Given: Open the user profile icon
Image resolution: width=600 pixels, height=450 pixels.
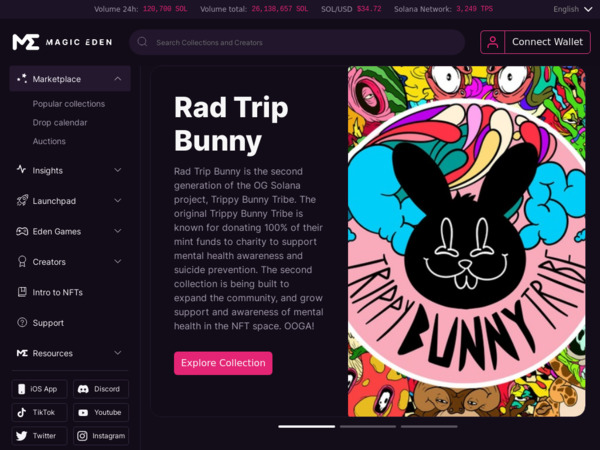Looking at the screenshot, I should 492,42.
